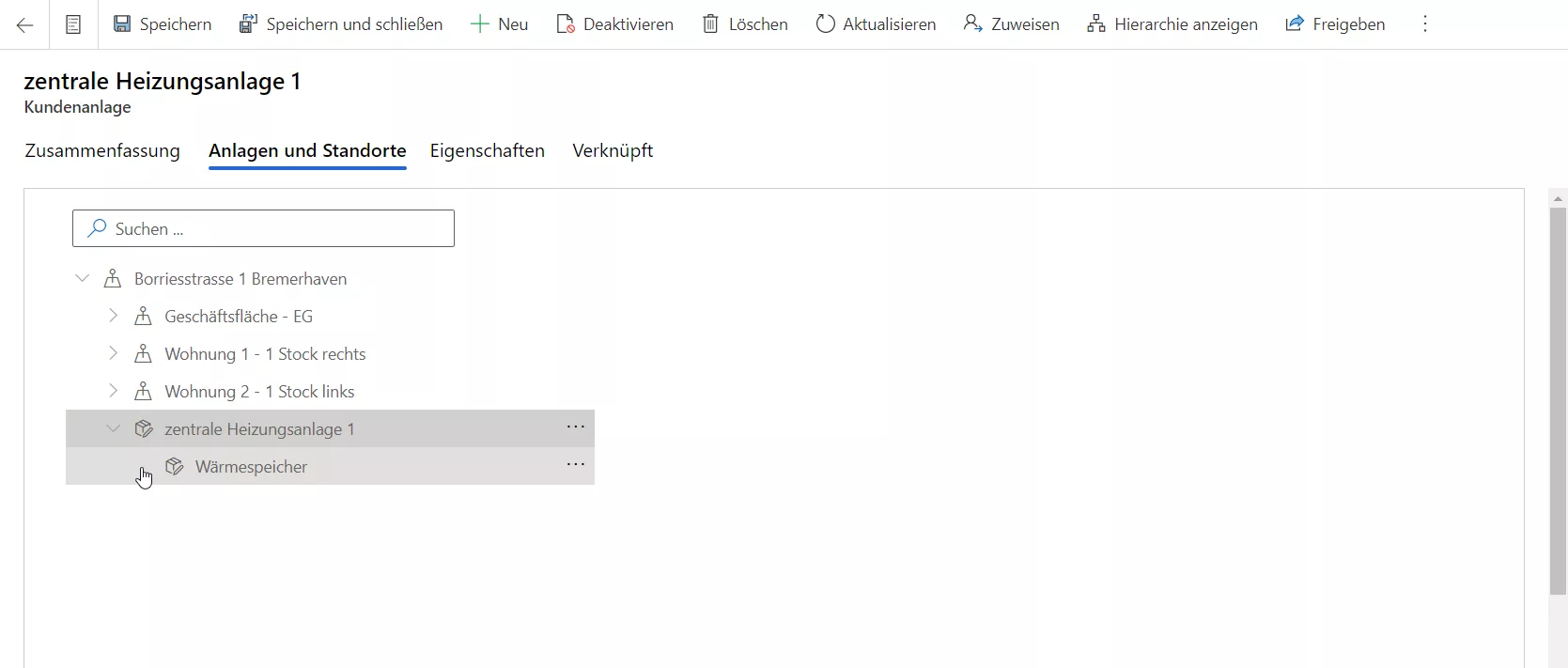The image size is (1568, 668).
Task: Click the back arrow icon
Action: coord(25,24)
